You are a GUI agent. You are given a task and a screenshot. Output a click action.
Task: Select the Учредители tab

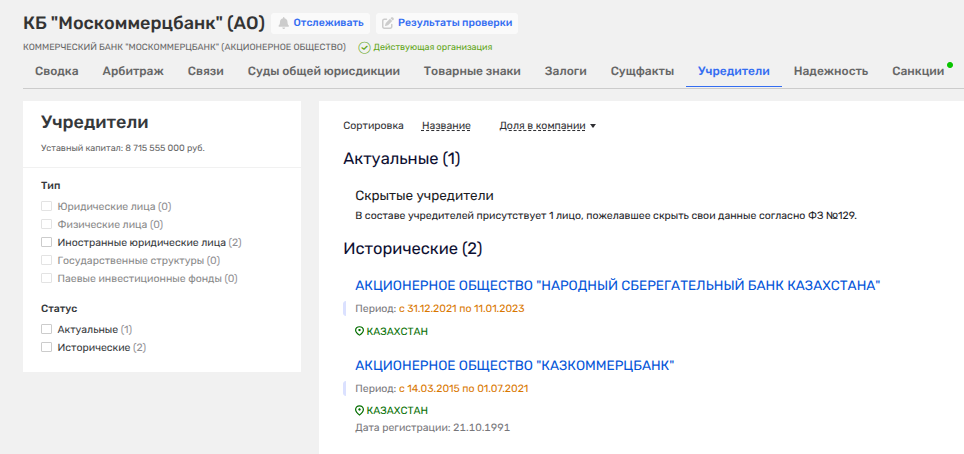734,71
